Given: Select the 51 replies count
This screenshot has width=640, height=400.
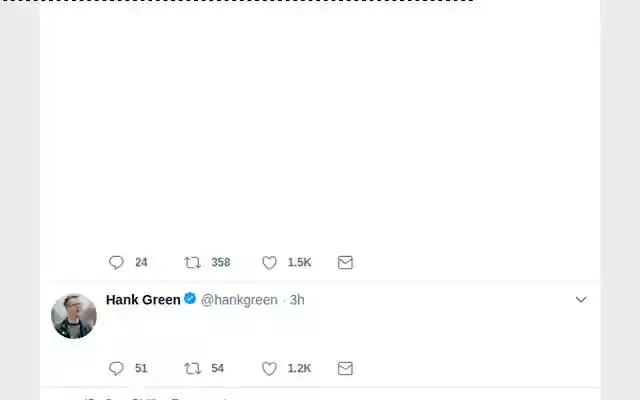Looking at the screenshot, I should pos(141,368).
